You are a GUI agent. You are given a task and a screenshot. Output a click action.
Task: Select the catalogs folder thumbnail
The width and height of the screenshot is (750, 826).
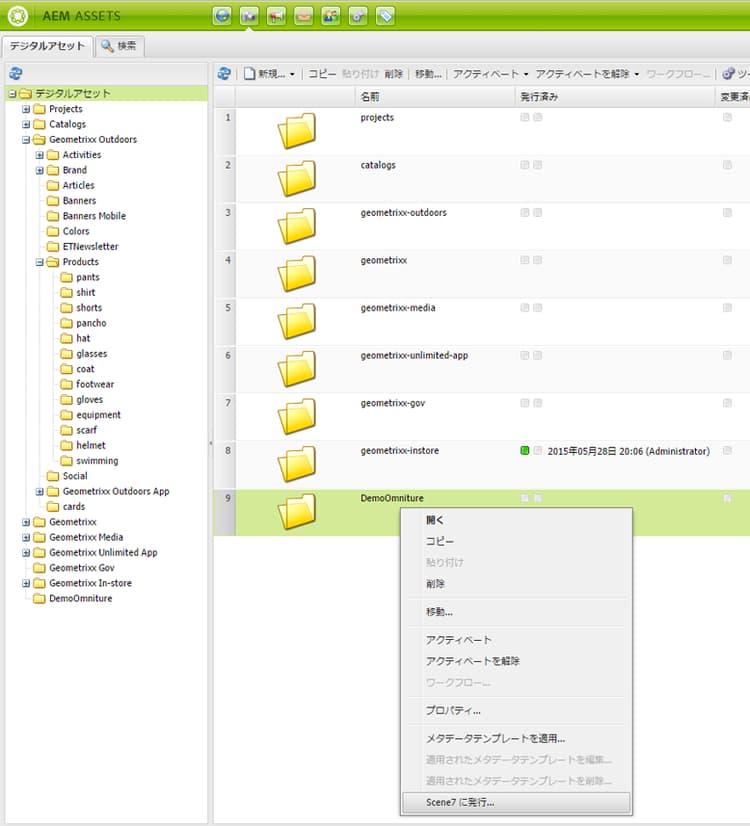(297, 179)
